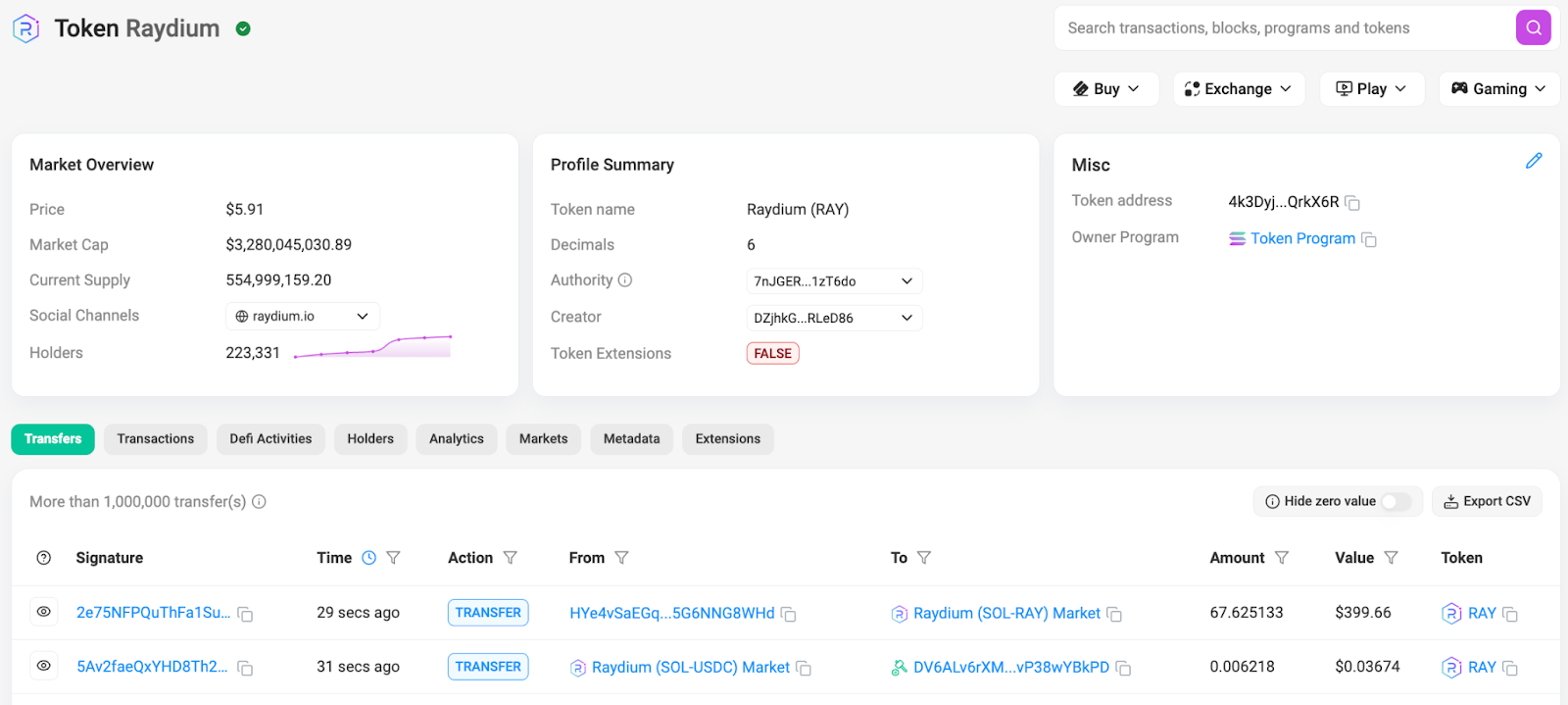Filter the Amount column
Image resolution: width=1568 pixels, height=705 pixels.
pos(1281,558)
